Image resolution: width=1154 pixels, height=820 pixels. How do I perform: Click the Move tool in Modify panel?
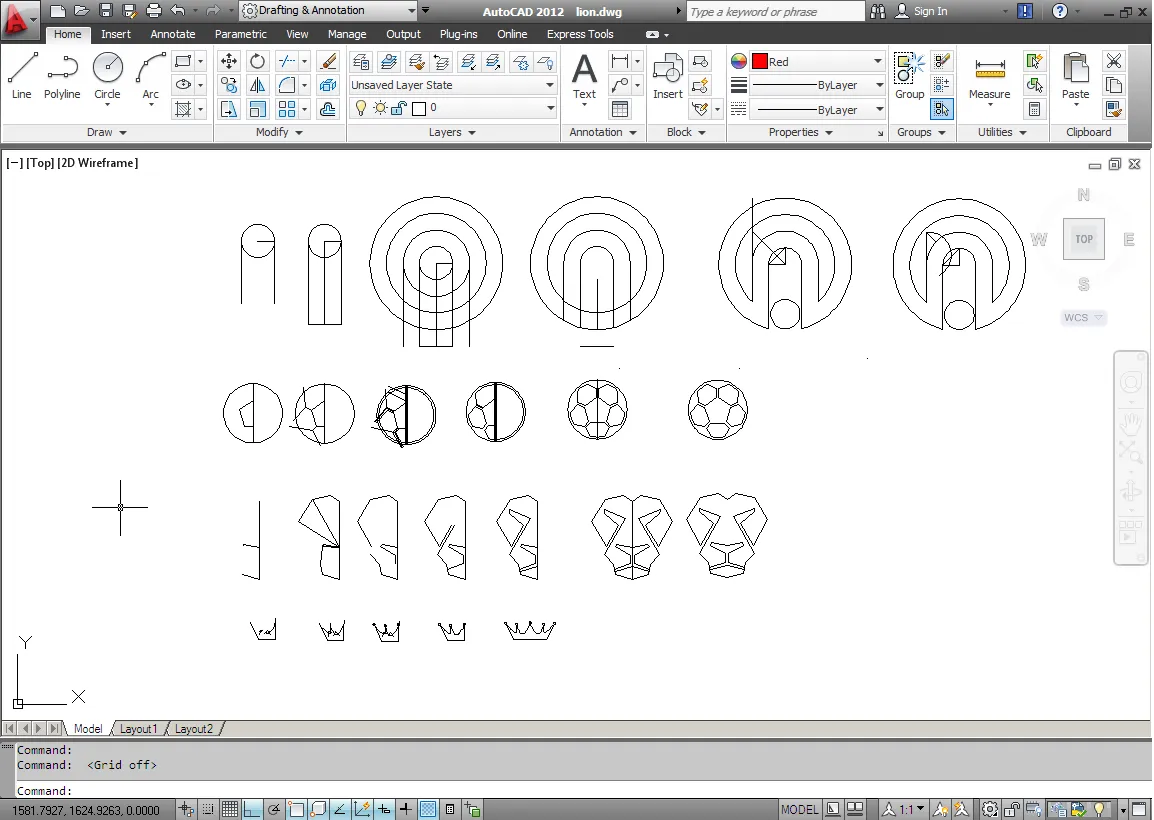(229, 61)
